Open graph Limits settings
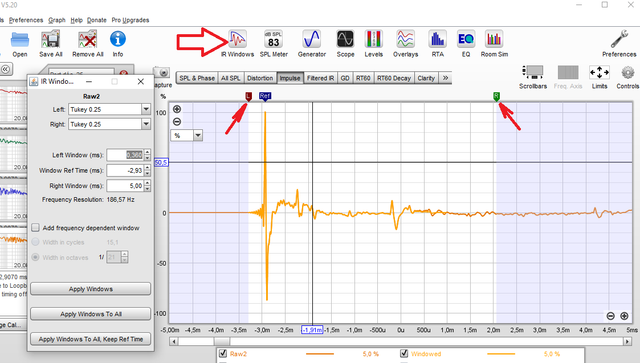The image size is (640, 363). (599, 77)
